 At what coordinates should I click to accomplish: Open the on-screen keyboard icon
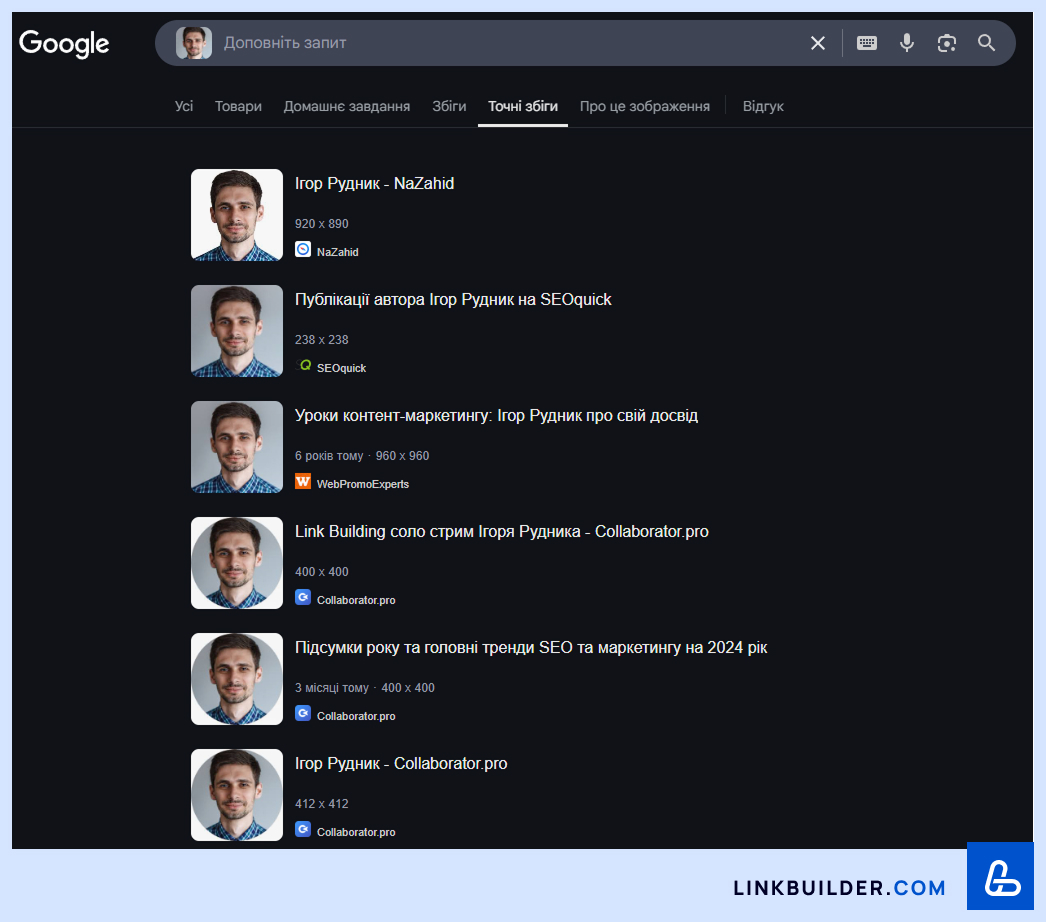click(867, 43)
